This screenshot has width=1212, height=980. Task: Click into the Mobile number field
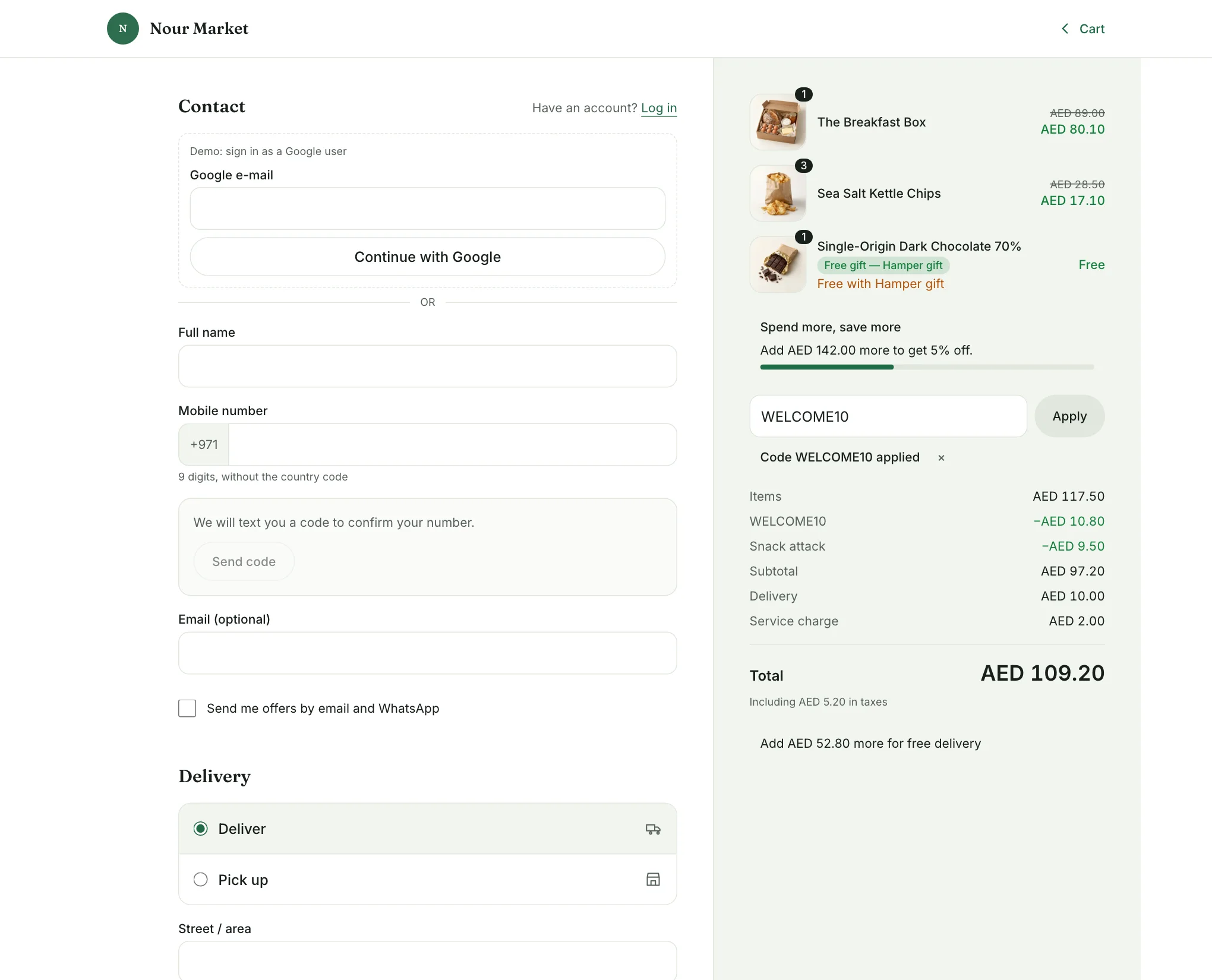453,444
